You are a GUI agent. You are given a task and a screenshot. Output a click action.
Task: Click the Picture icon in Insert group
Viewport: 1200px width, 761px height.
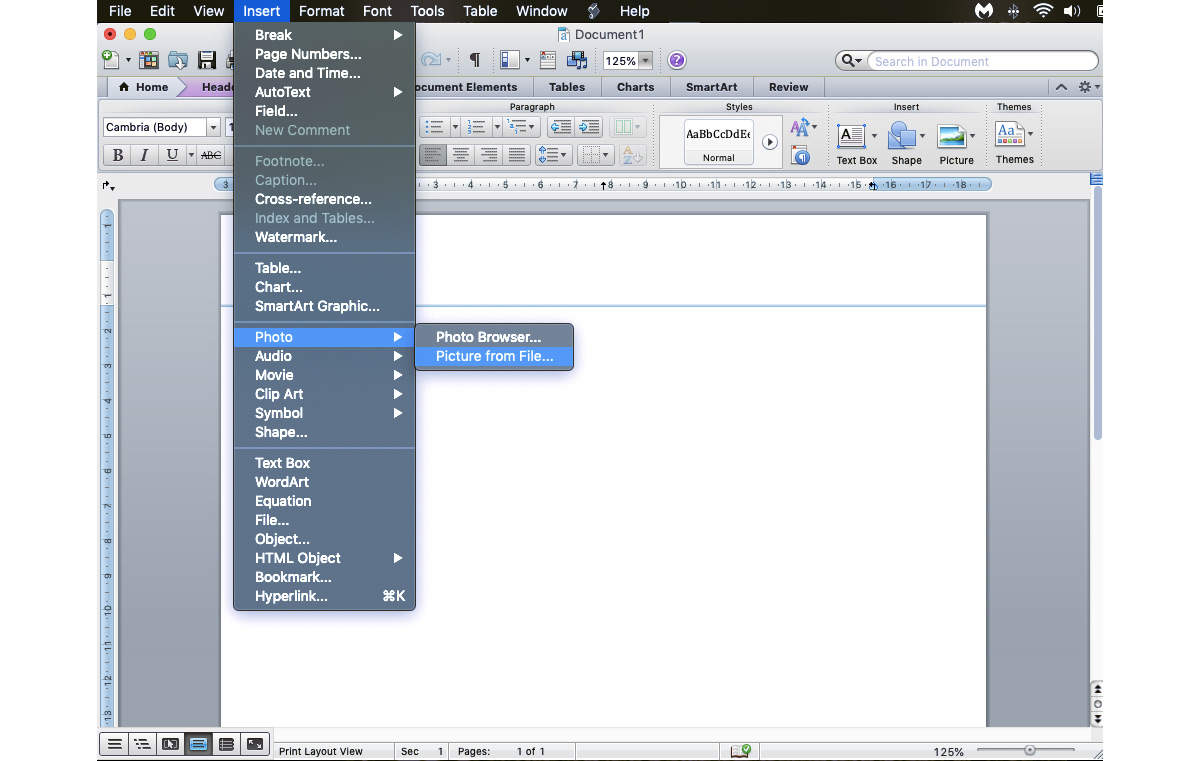pyautogui.click(x=955, y=144)
